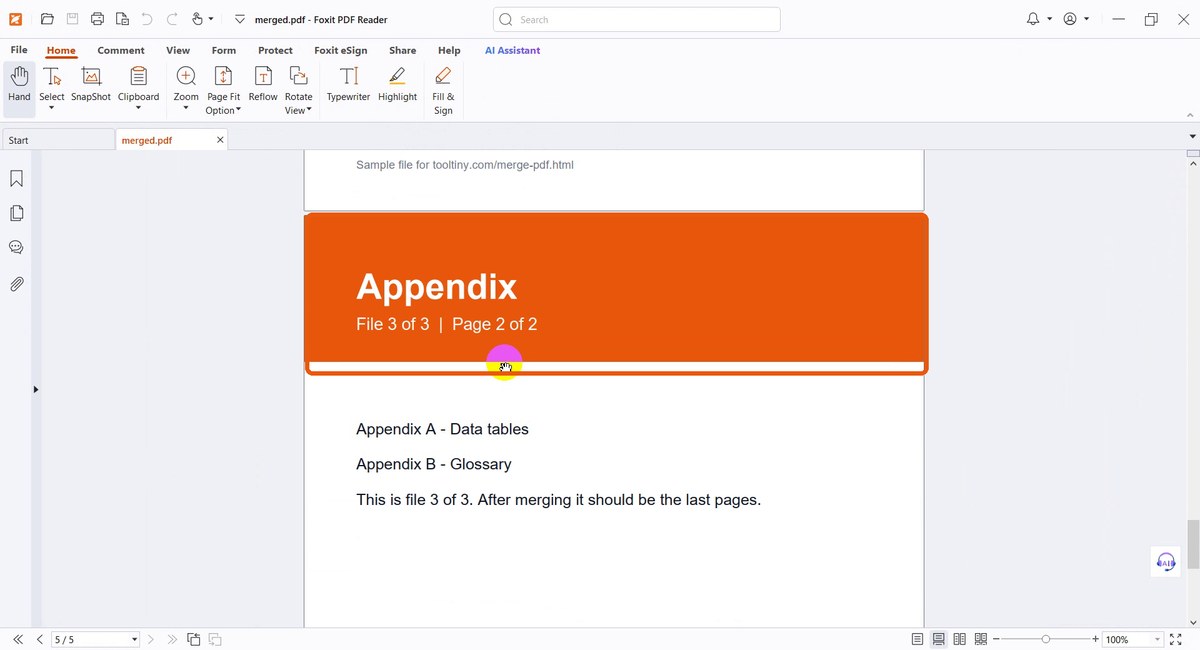Open the tab list dropdown arrow
Viewport: 1200px width, 650px height.
click(1192, 136)
